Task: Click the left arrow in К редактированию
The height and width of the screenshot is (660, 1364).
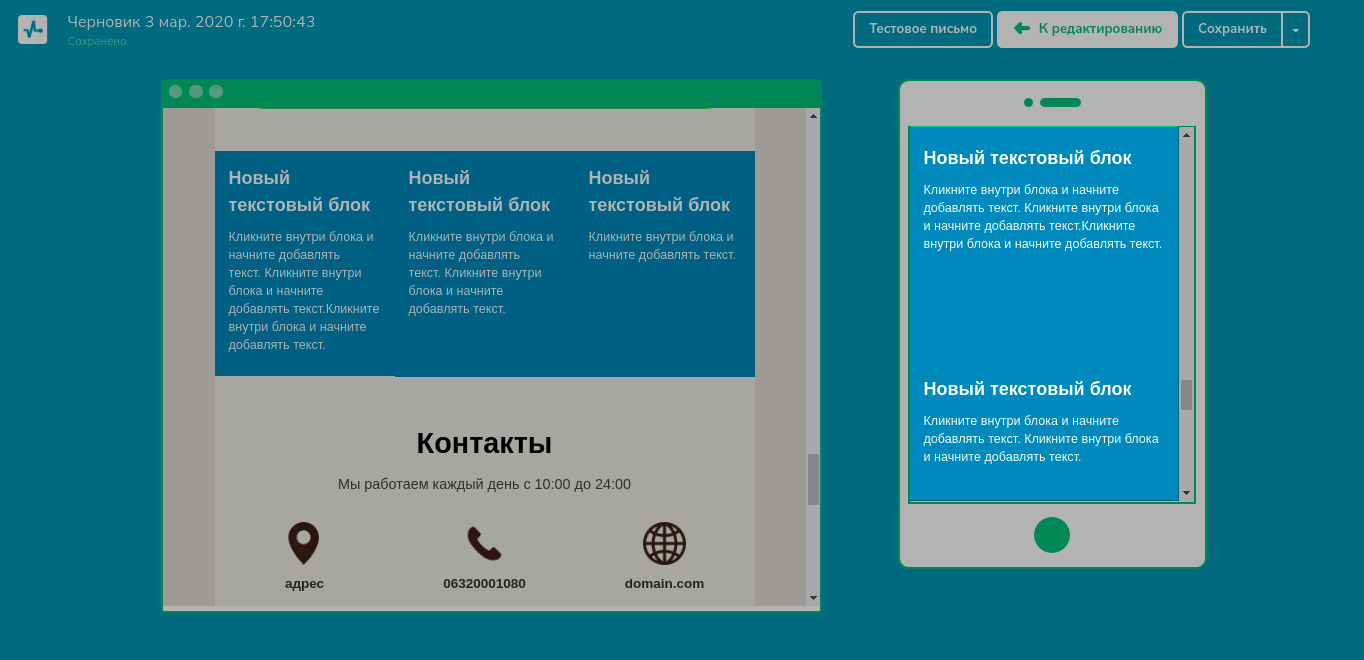Action: pyautogui.click(x=1021, y=29)
